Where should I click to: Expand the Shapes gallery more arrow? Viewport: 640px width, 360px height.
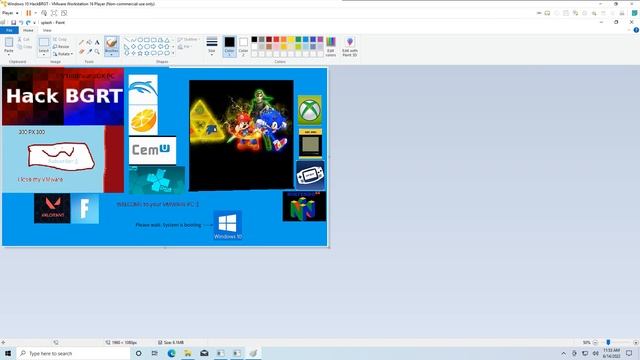tap(173, 53)
